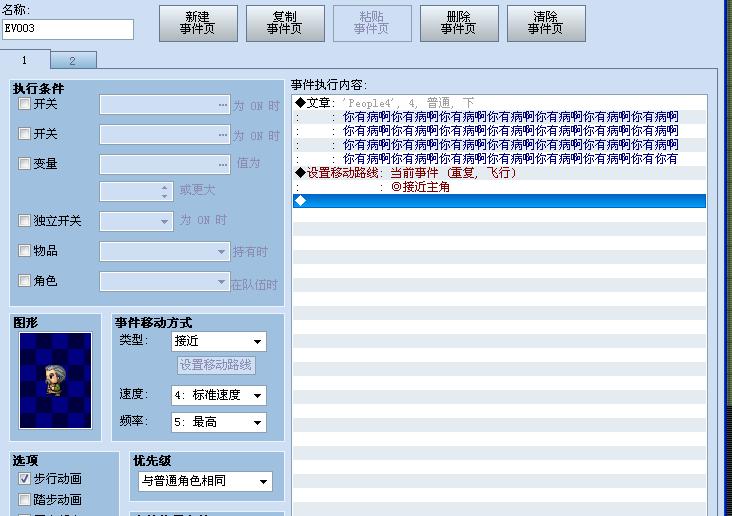Check the 独立开关 condition checkbox

point(24,220)
